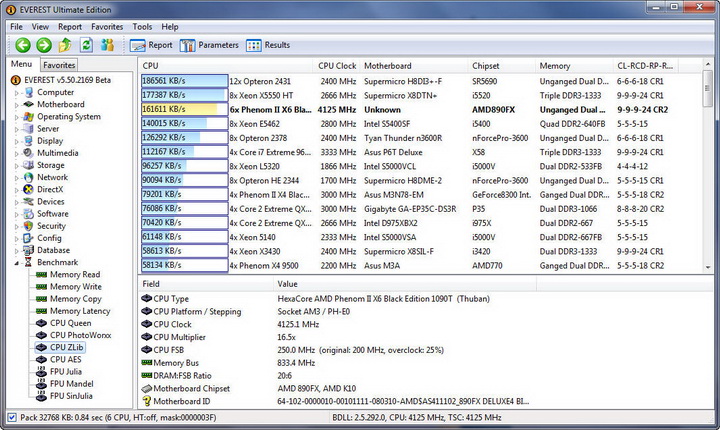Sort by the Motherboard column header

(x=415, y=66)
